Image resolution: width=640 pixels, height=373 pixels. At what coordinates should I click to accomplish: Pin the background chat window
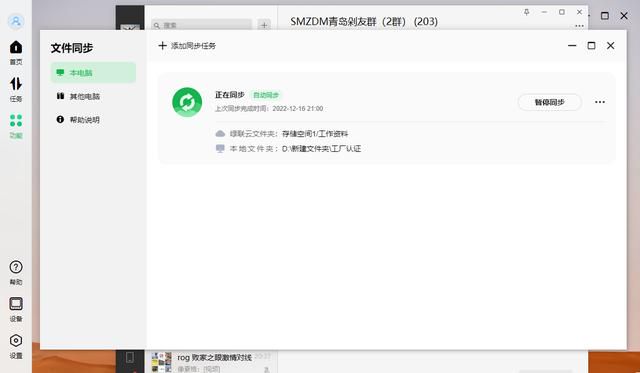point(527,12)
